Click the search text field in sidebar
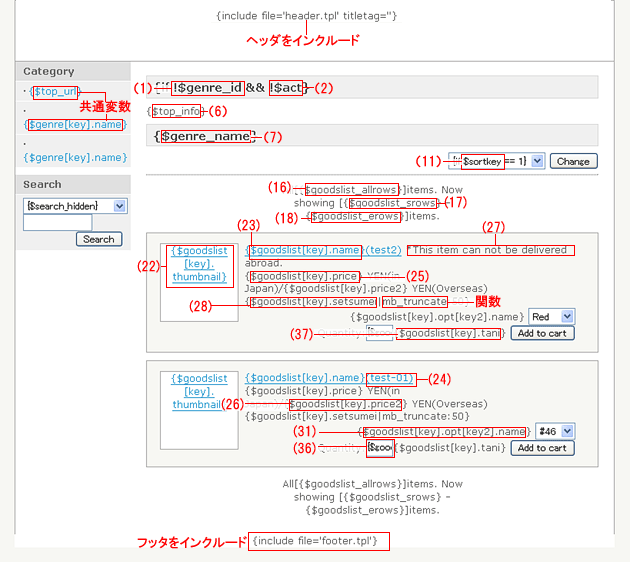630x562 pixels. (57, 222)
